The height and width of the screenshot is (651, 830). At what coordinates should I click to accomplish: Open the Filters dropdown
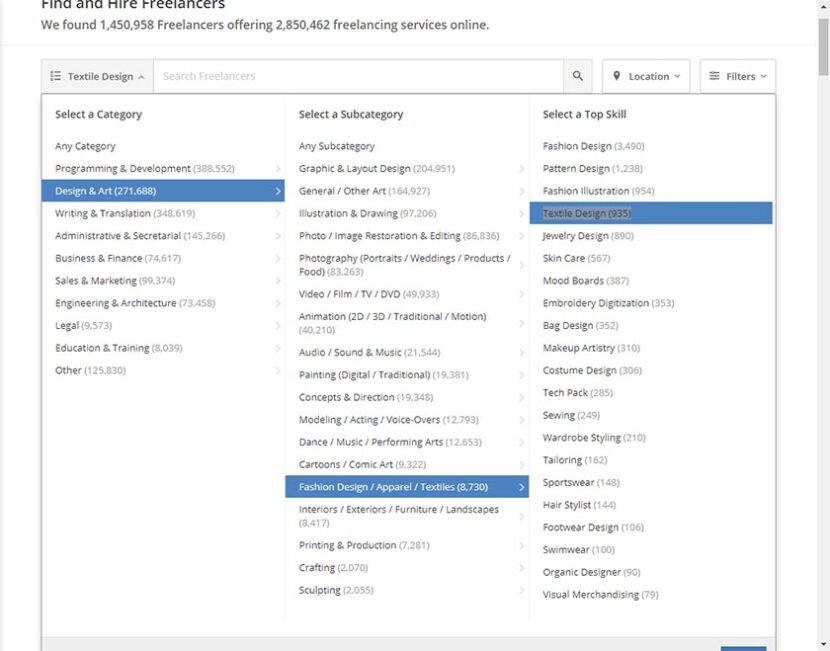(x=738, y=76)
